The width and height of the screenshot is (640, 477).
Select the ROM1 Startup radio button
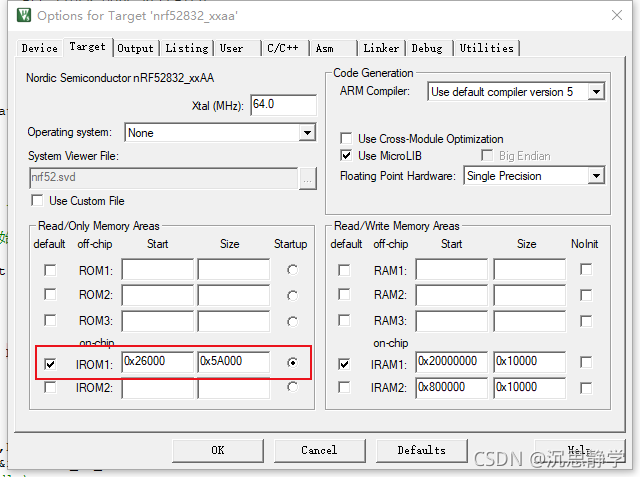pos(292,270)
